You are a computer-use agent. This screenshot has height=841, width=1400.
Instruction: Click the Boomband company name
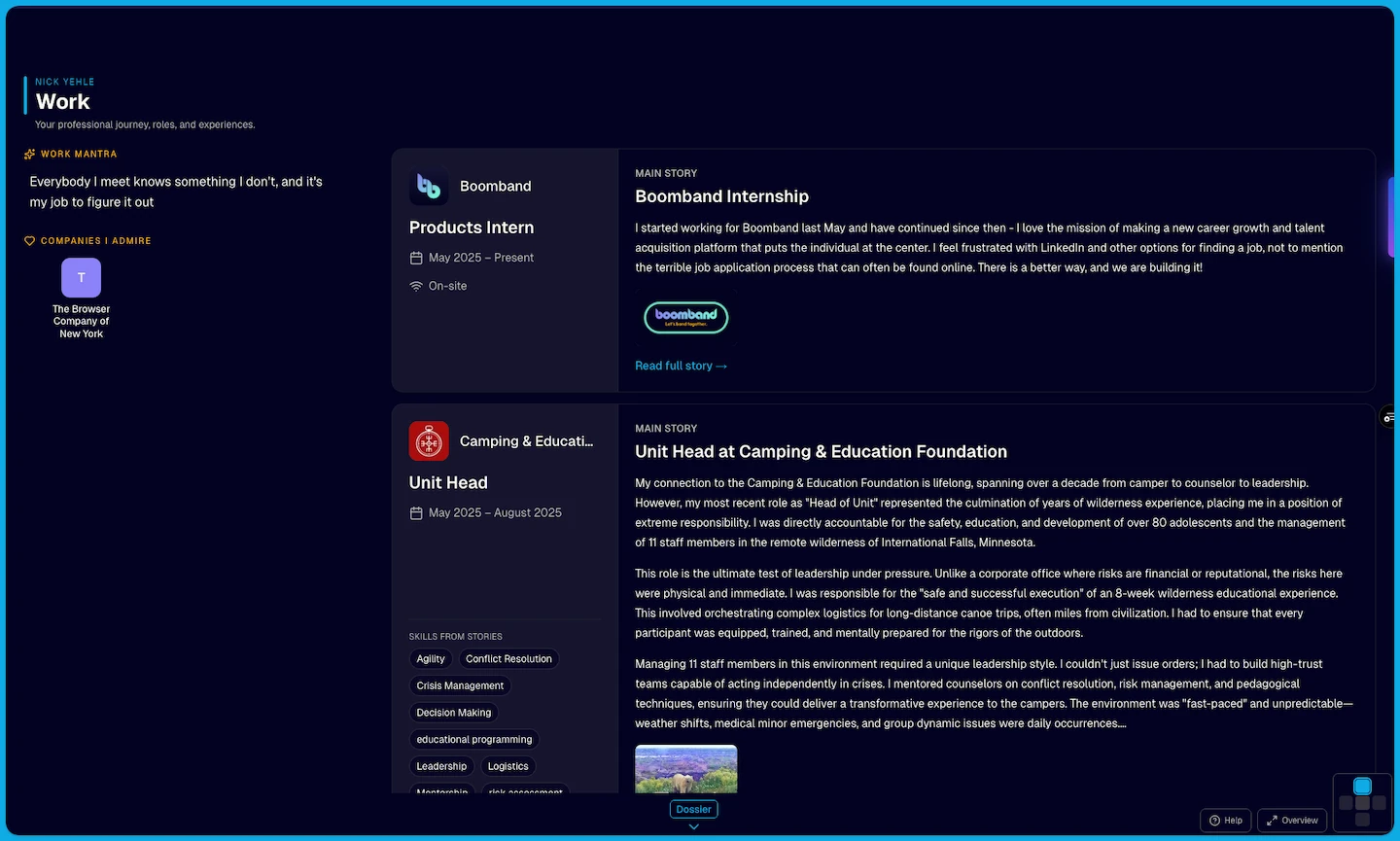pos(496,186)
